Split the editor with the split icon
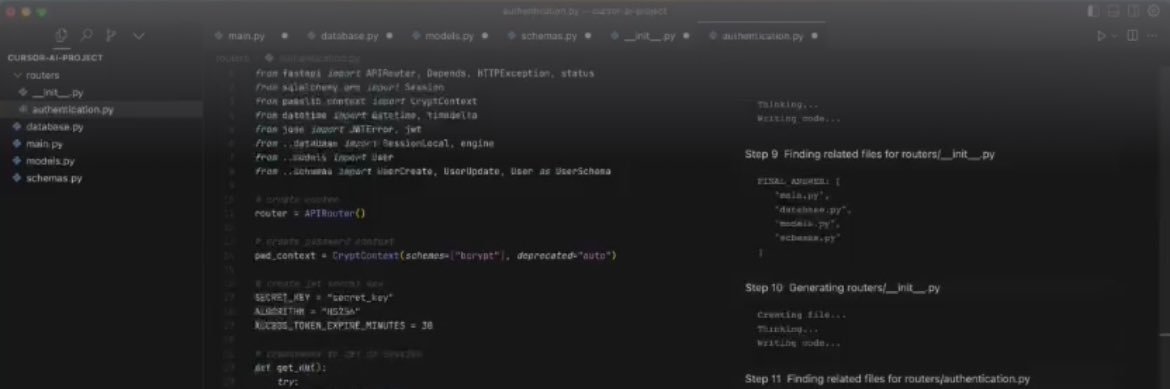Viewport: 1170px width, 389px height. [x=1132, y=36]
